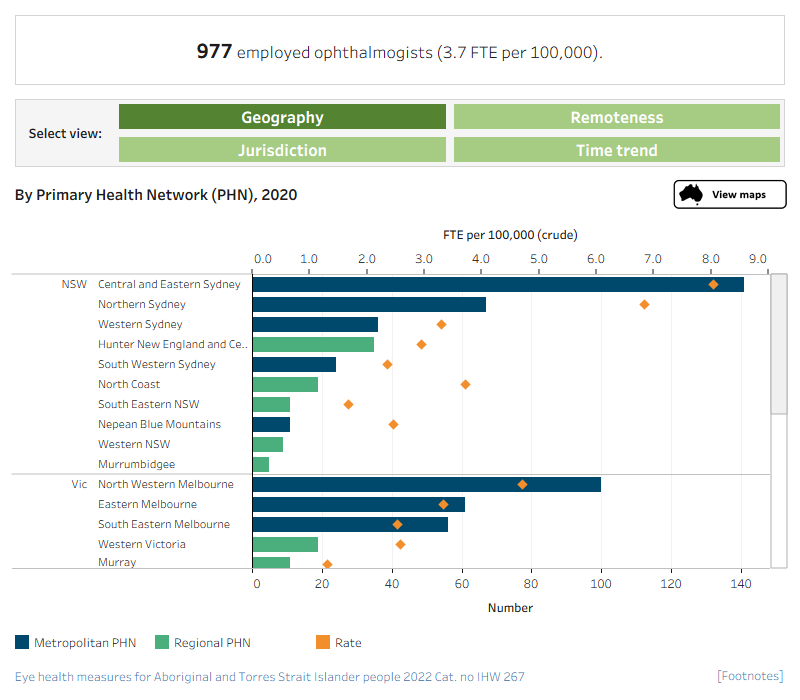
Task: Click Central and Eastern Sydney bar
Action: pyautogui.click(x=498, y=285)
